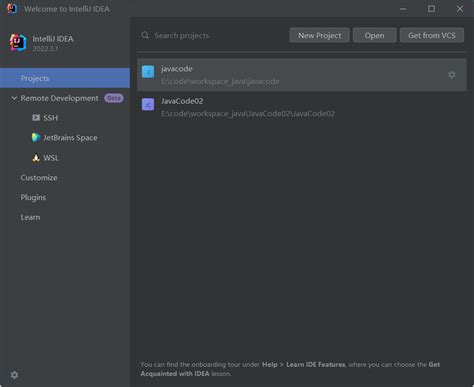Open the Customize section
474x387 pixels.
pyautogui.click(x=39, y=178)
